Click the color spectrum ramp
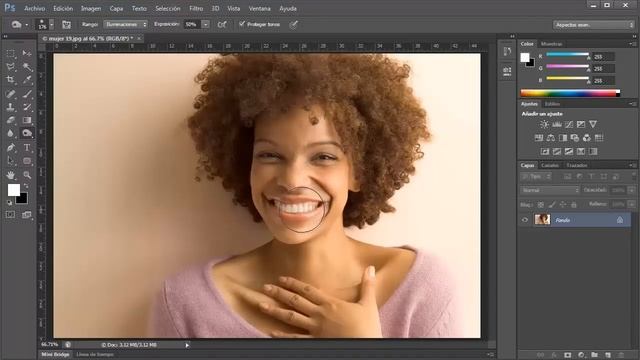Viewport: 640px width, 360px height. coord(570,93)
